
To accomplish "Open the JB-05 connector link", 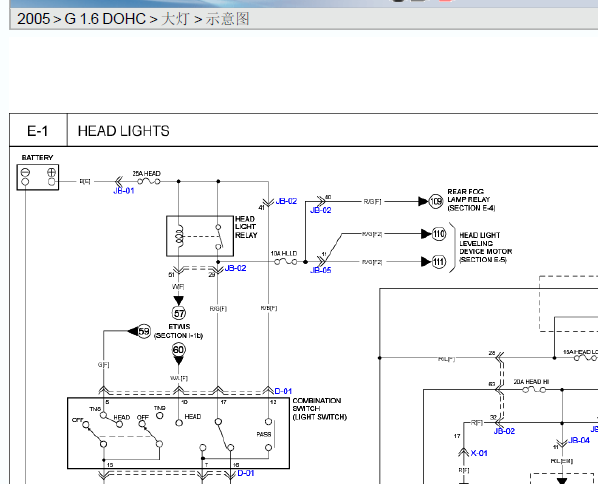I will click(x=321, y=270).
